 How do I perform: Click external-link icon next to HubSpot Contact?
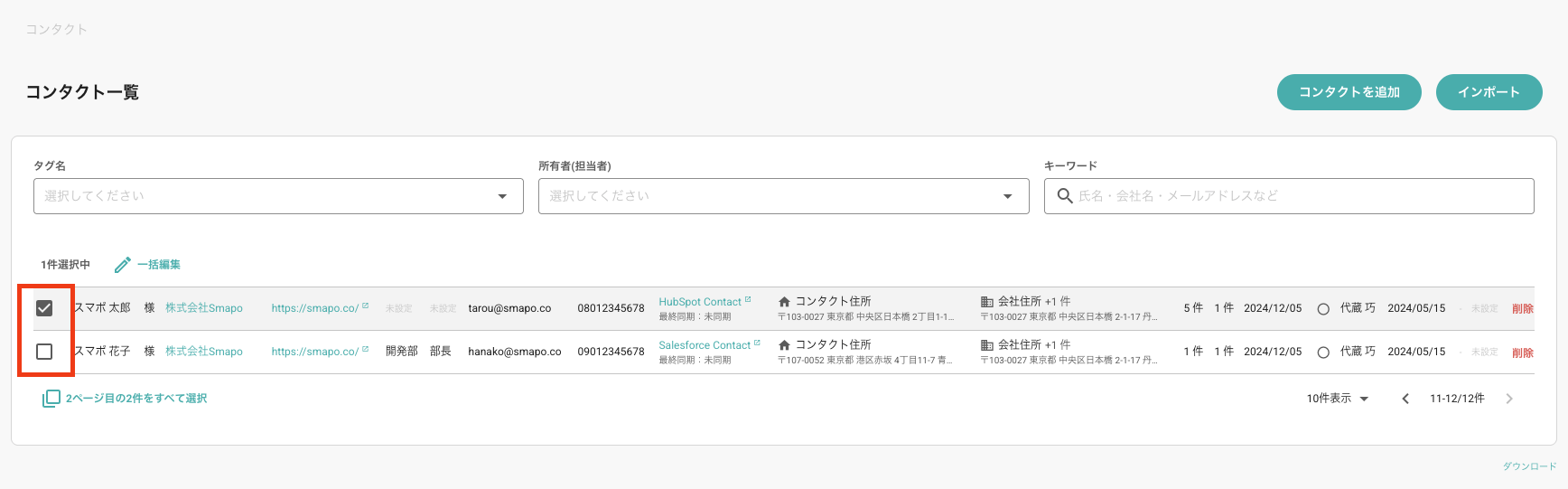(748, 299)
